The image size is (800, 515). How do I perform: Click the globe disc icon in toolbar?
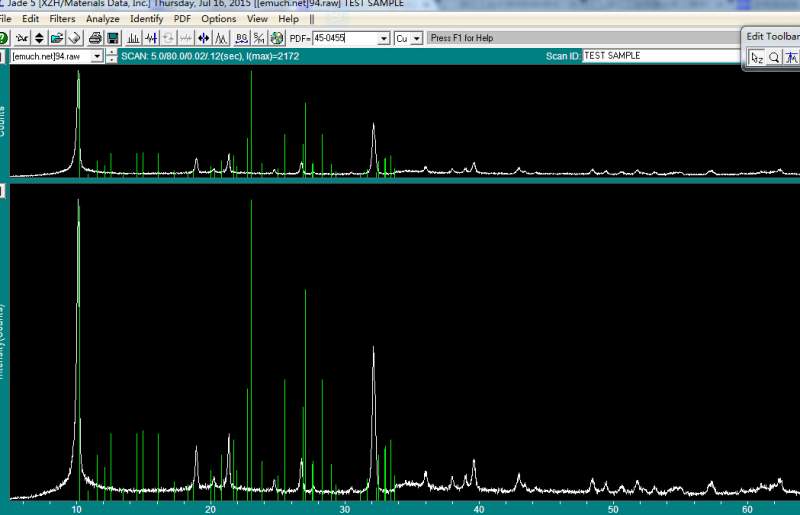(x=277, y=38)
